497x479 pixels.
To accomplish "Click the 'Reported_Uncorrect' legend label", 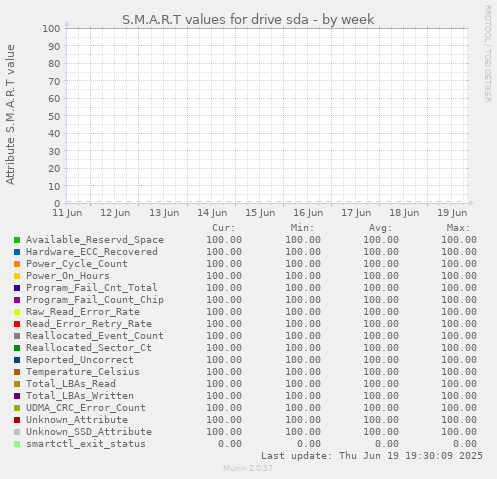I will tap(80, 360).
